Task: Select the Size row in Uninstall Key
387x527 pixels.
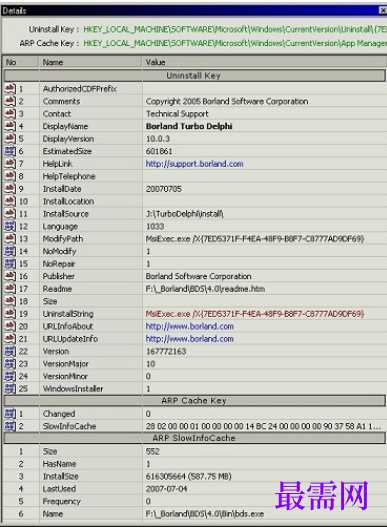Action: tap(194, 301)
